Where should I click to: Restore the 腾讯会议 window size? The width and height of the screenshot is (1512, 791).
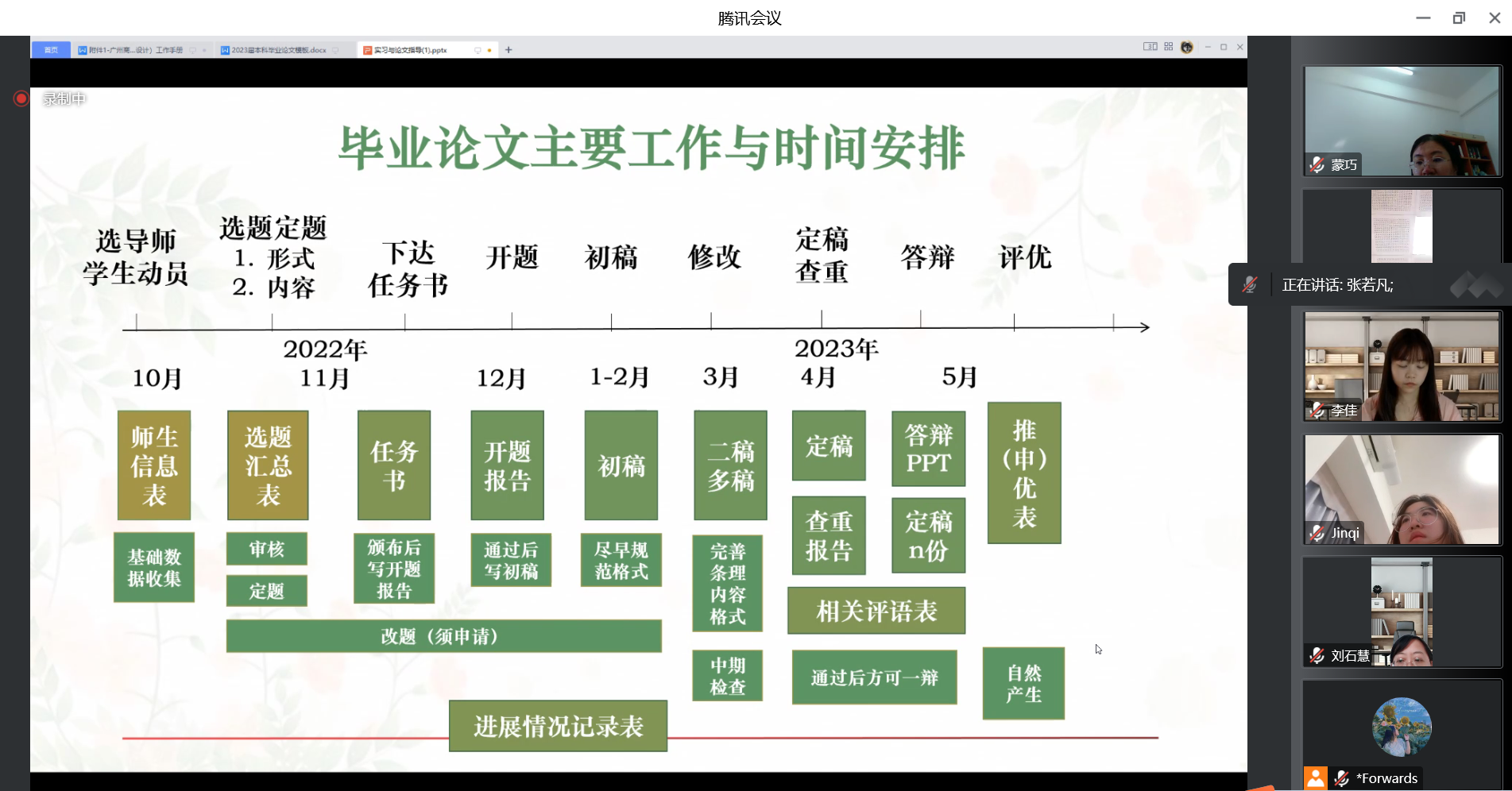(x=1459, y=17)
